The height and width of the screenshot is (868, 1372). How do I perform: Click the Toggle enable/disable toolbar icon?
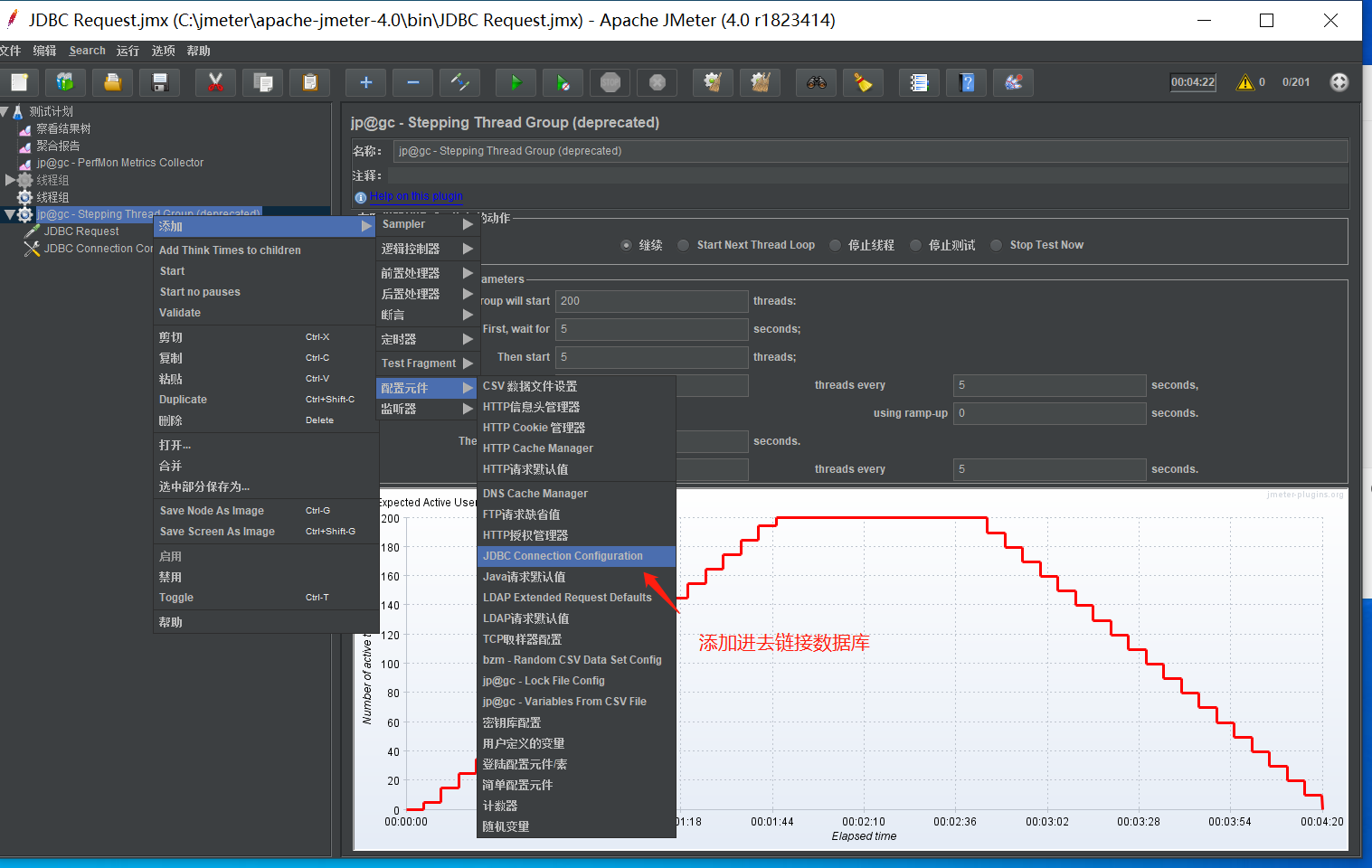coord(459,82)
